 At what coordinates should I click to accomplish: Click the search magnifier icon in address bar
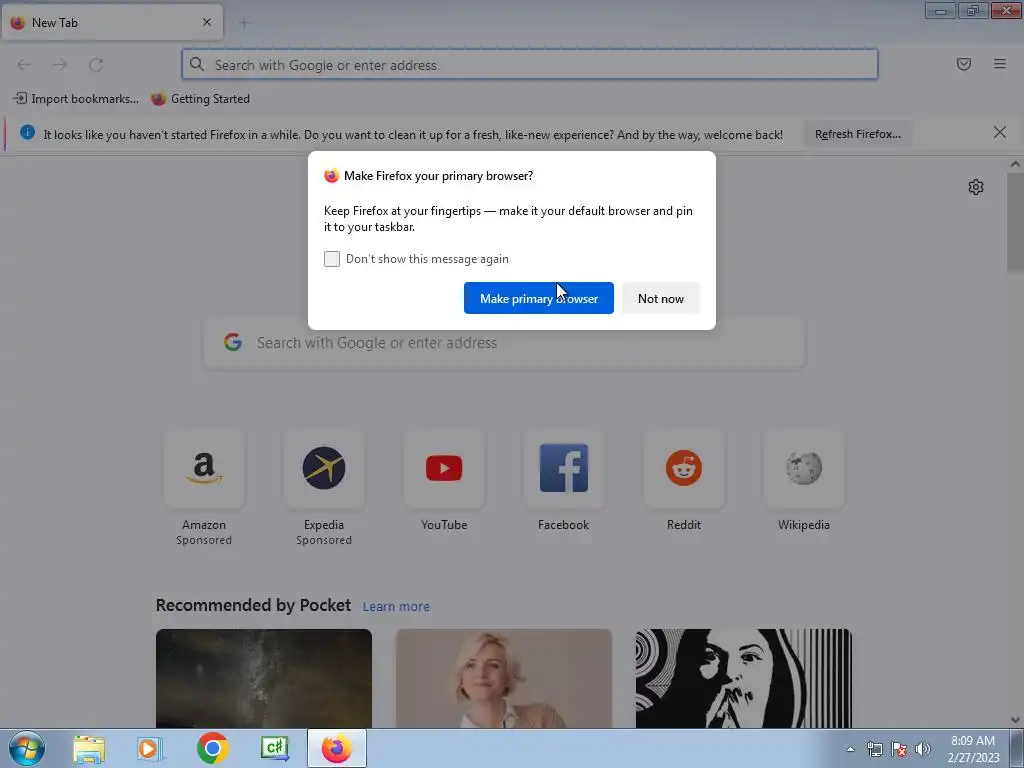pyautogui.click(x=197, y=64)
